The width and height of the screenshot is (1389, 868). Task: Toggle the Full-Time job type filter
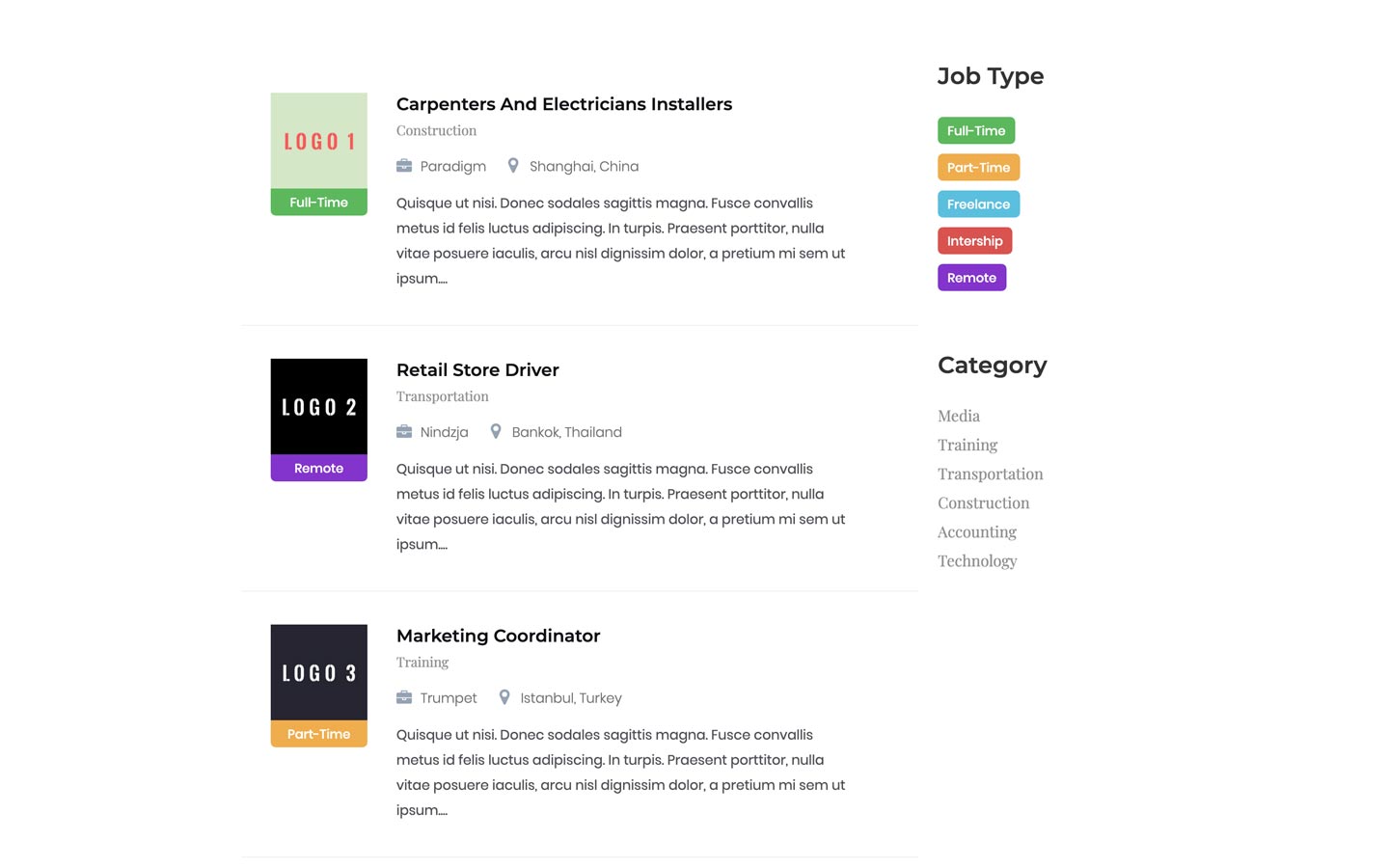tap(976, 130)
